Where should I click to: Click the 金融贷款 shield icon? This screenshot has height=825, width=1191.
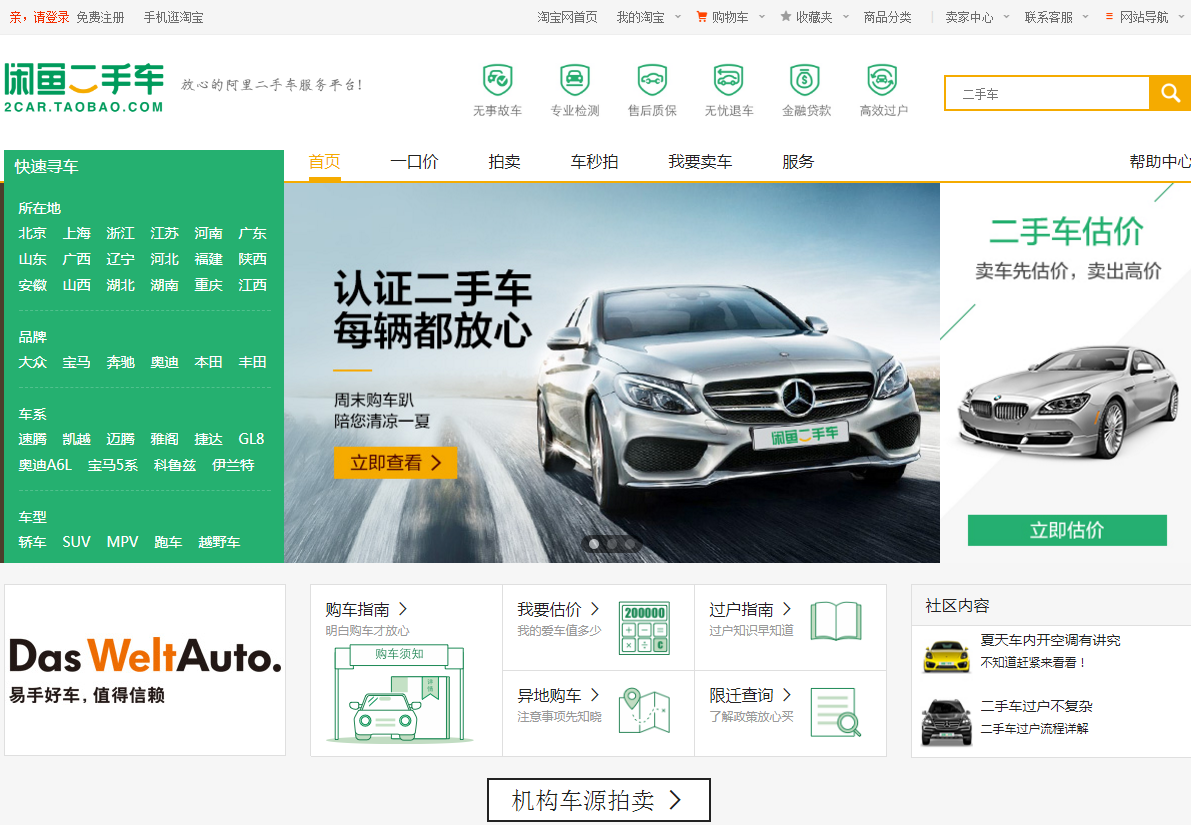(x=805, y=79)
